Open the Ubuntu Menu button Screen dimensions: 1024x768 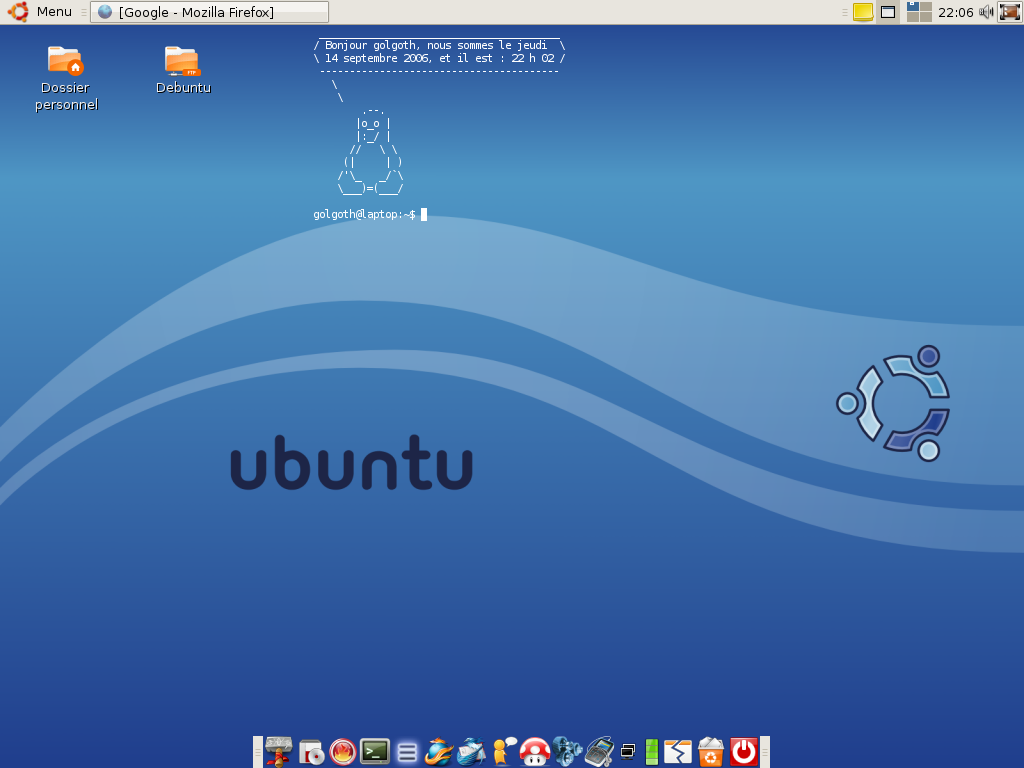tap(39, 12)
